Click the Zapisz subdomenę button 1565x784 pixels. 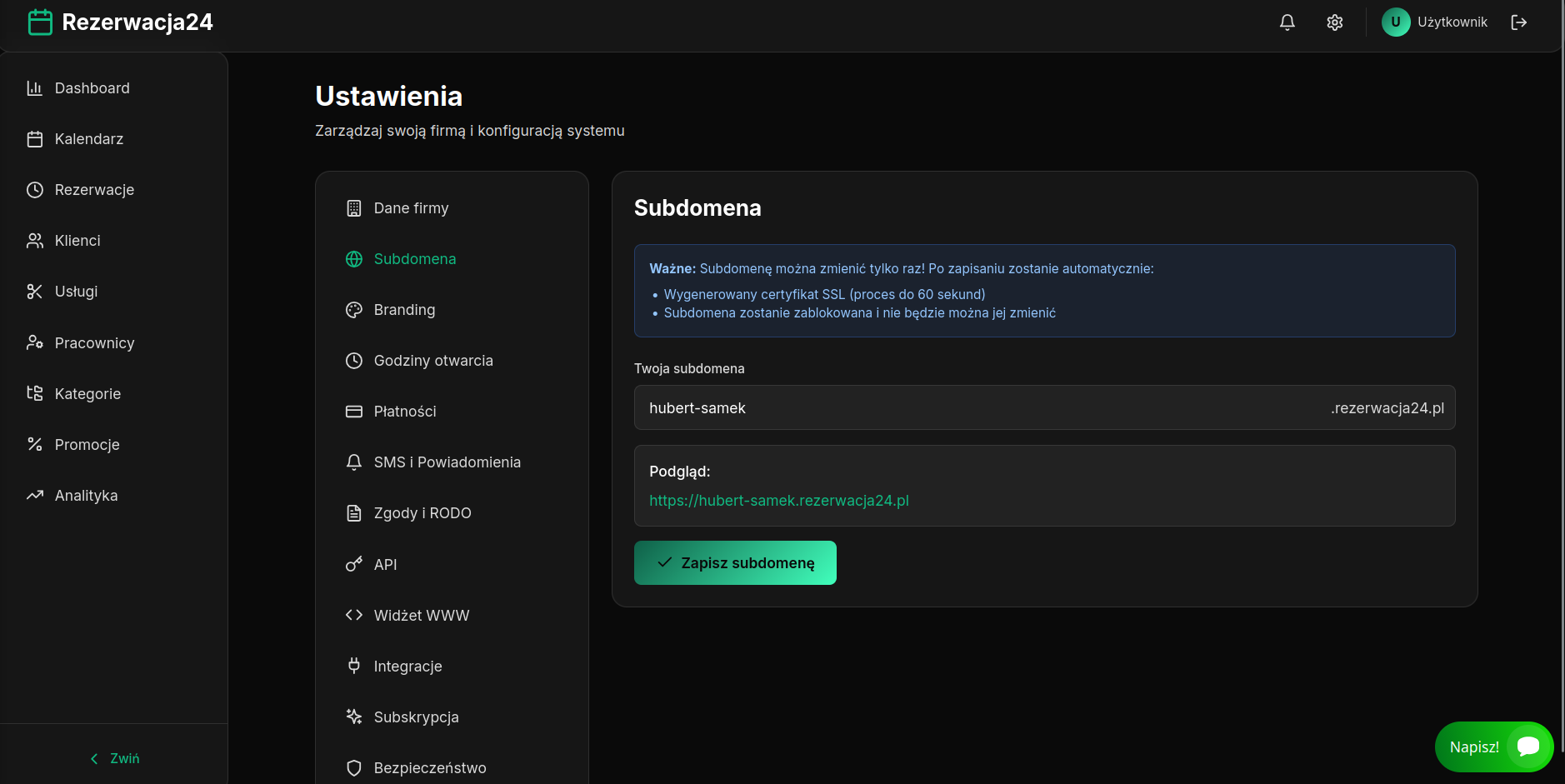click(735, 562)
